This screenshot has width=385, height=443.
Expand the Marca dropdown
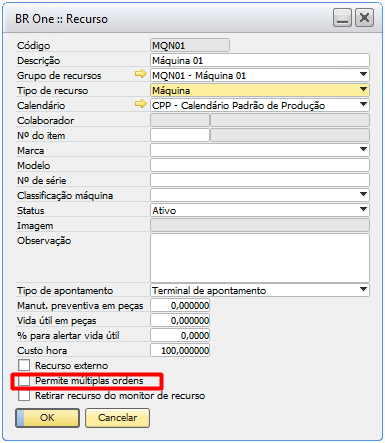pyautogui.click(x=364, y=149)
